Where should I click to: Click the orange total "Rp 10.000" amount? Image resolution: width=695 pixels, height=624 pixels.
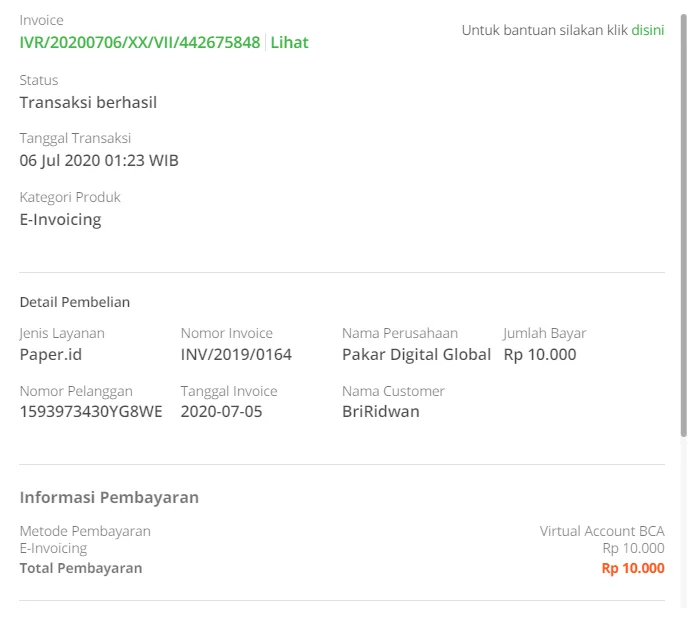pyautogui.click(x=632, y=568)
